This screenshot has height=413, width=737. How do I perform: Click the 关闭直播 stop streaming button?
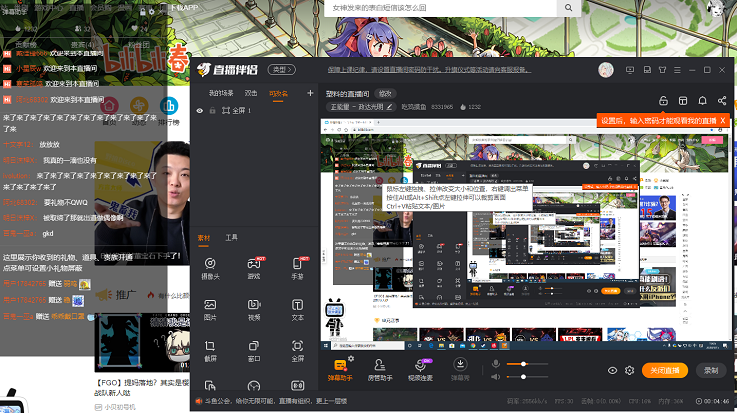(665, 370)
